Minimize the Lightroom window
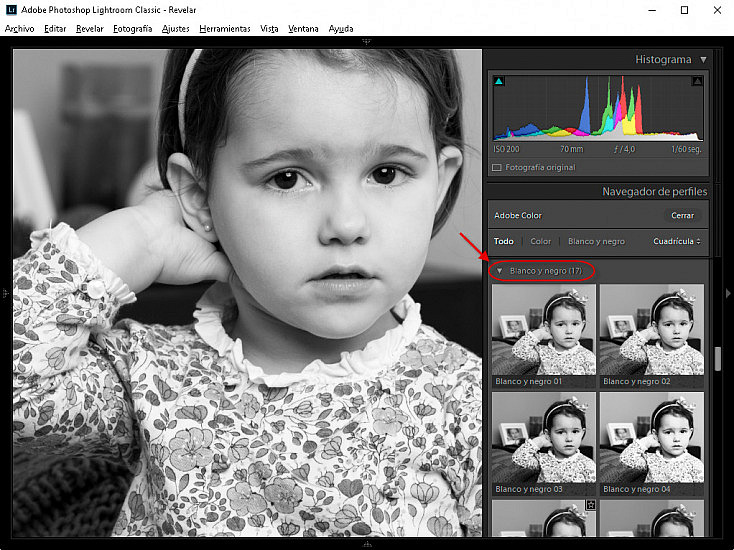Image resolution: width=734 pixels, height=550 pixels. tap(652, 10)
